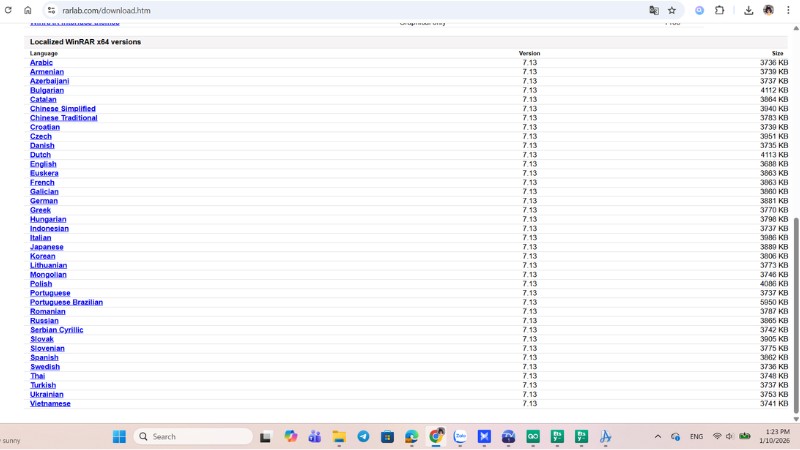Select the Chinese Simplified link

(x=62, y=109)
